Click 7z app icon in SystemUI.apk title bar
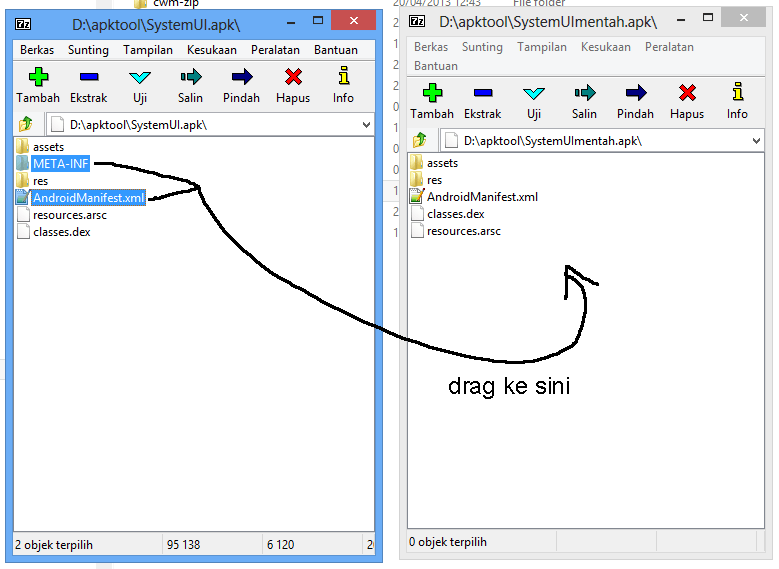The width and height of the screenshot is (779, 569). click(23, 23)
